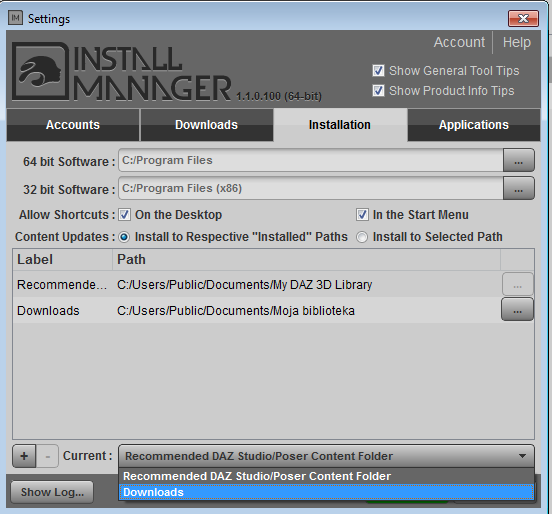Click the 32 bit Software path field
The image size is (552, 514).
[x=311, y=188]
